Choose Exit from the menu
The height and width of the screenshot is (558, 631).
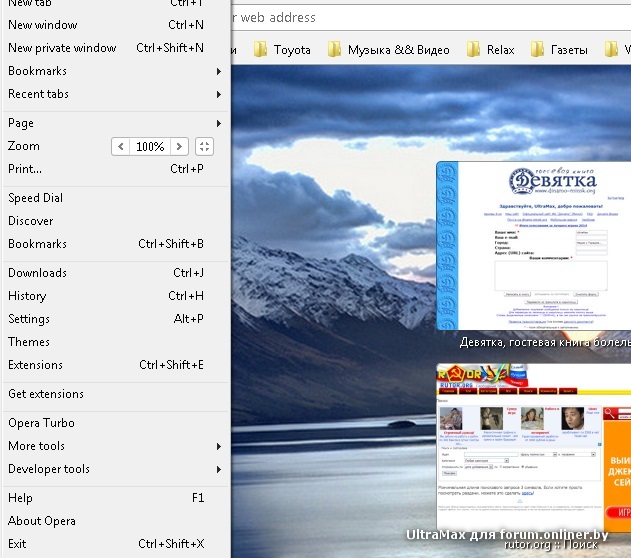[115, 544]
